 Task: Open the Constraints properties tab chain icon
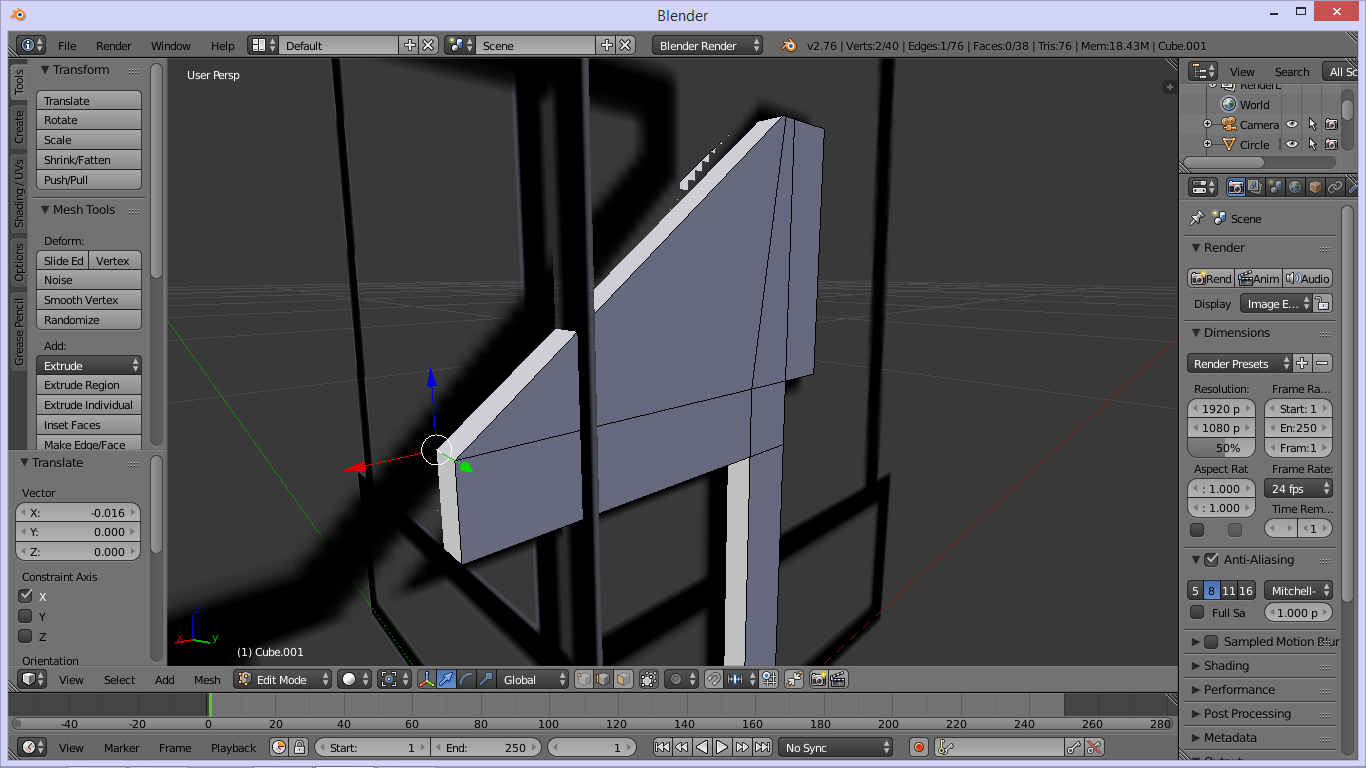[x=1335, y=187]
